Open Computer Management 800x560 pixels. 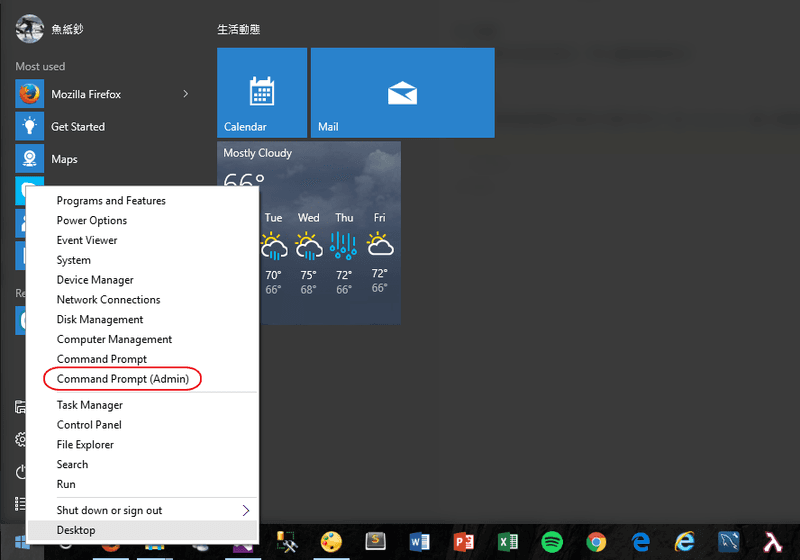click(x=114, y=340)
